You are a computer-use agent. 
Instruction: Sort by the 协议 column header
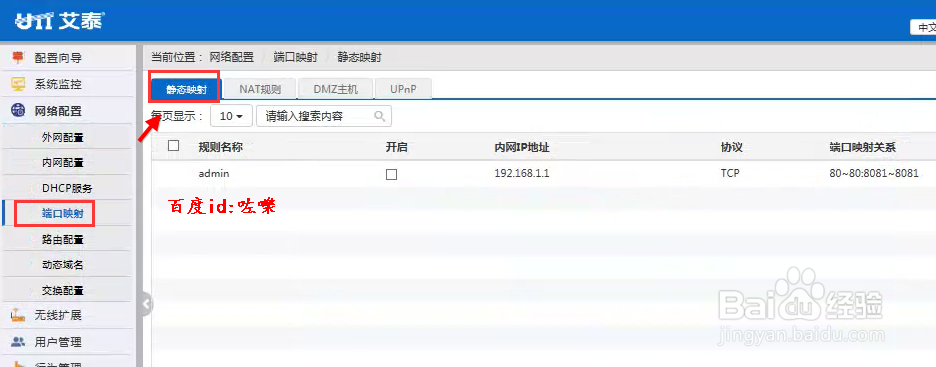pyautogui.click(x=731, y=147)
